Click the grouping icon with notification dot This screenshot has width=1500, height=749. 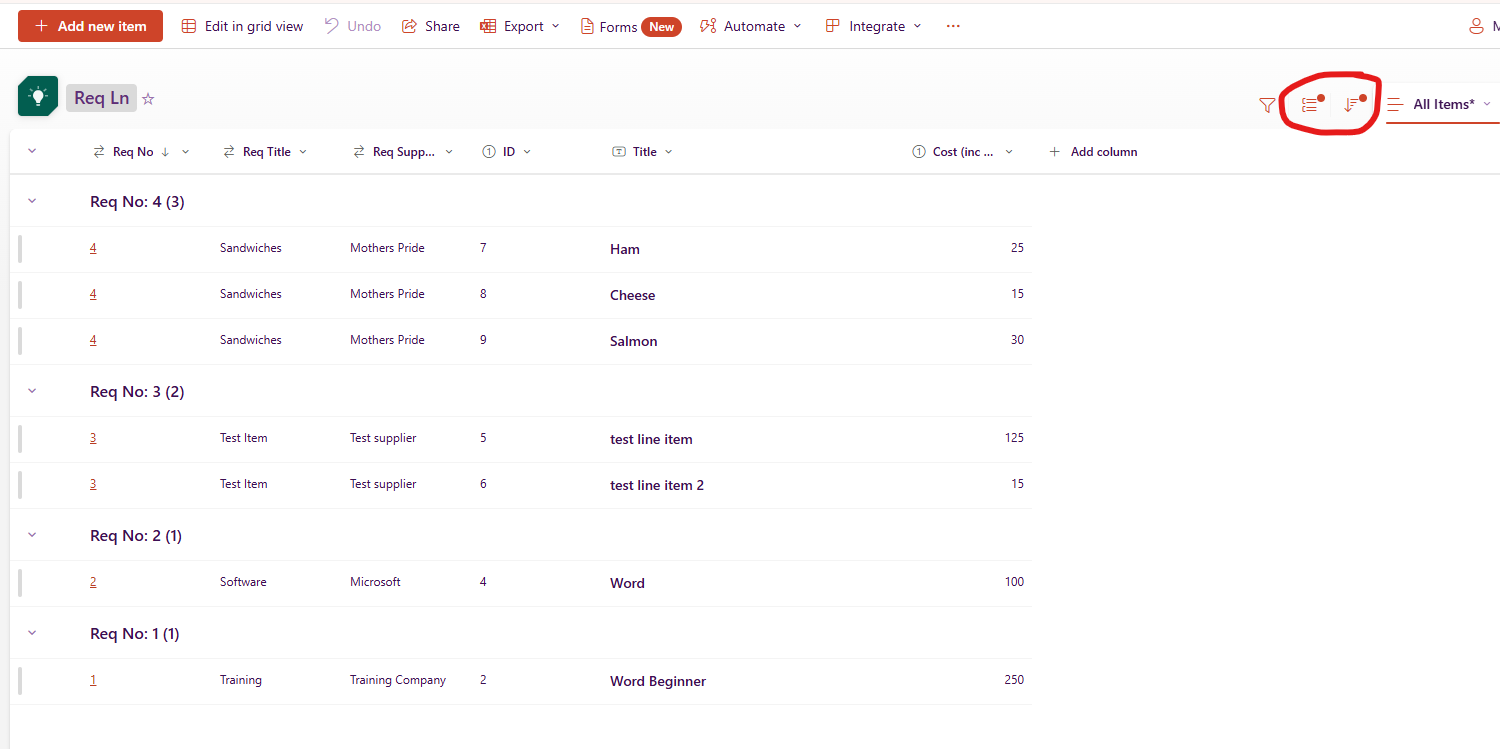[1310, 104]
